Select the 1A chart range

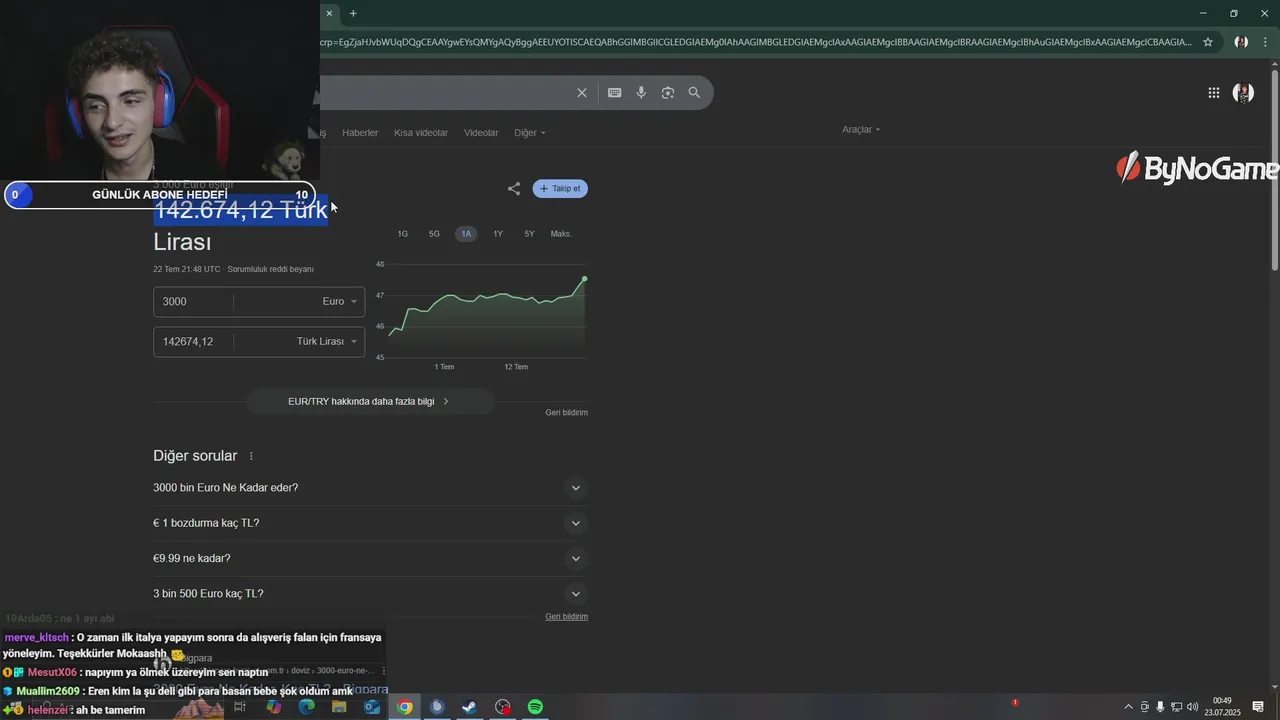point(466,234)
